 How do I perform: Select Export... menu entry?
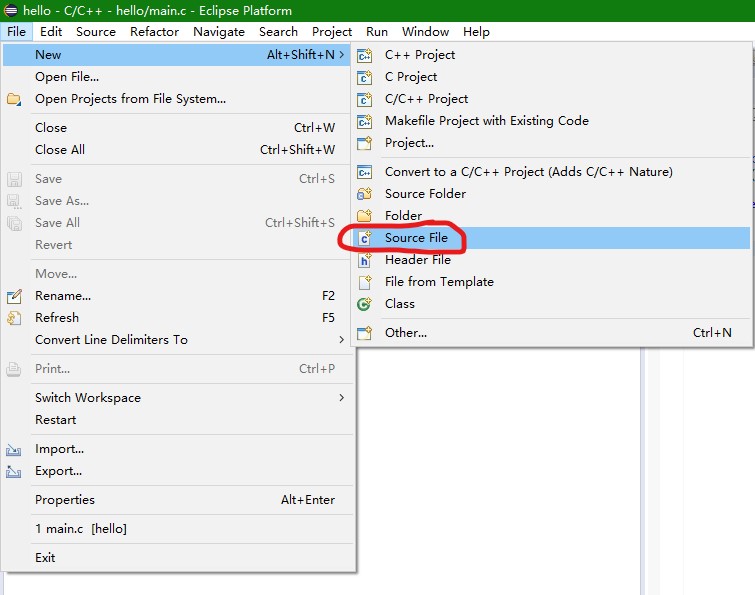pyautogui.click(x=178, y=471)
